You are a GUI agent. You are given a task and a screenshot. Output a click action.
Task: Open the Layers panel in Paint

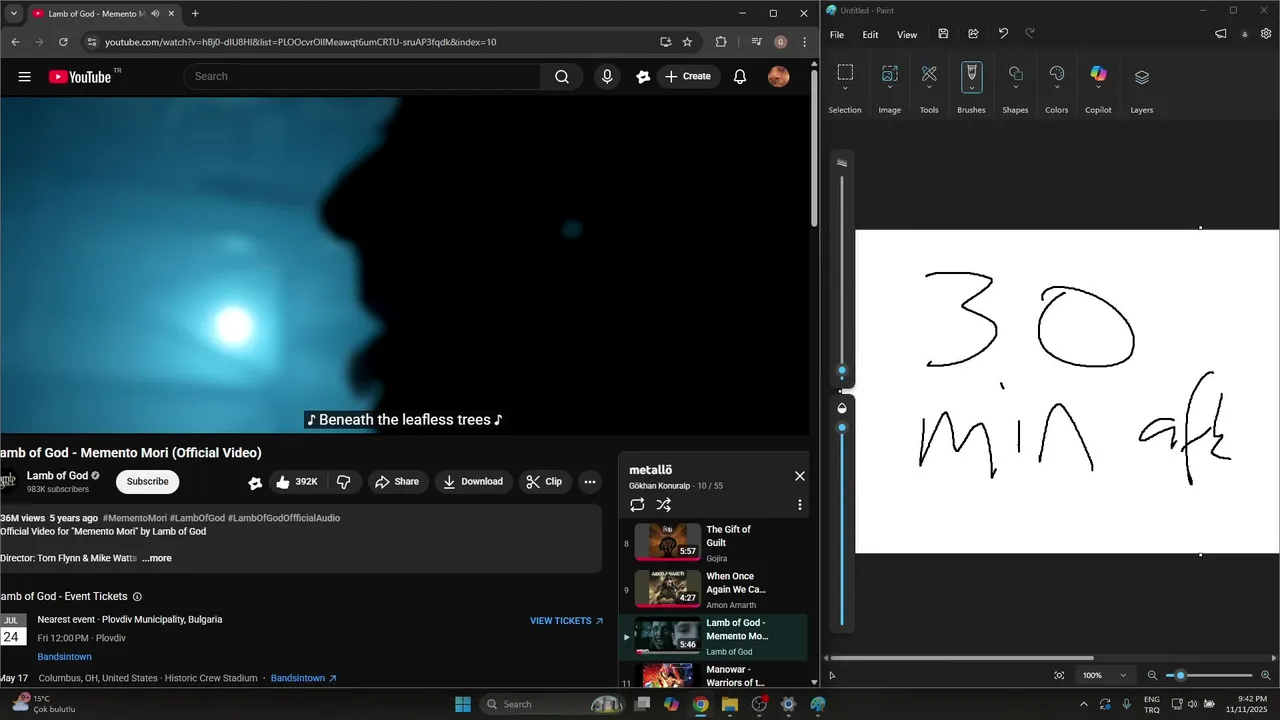click(x=1142, y=77)
